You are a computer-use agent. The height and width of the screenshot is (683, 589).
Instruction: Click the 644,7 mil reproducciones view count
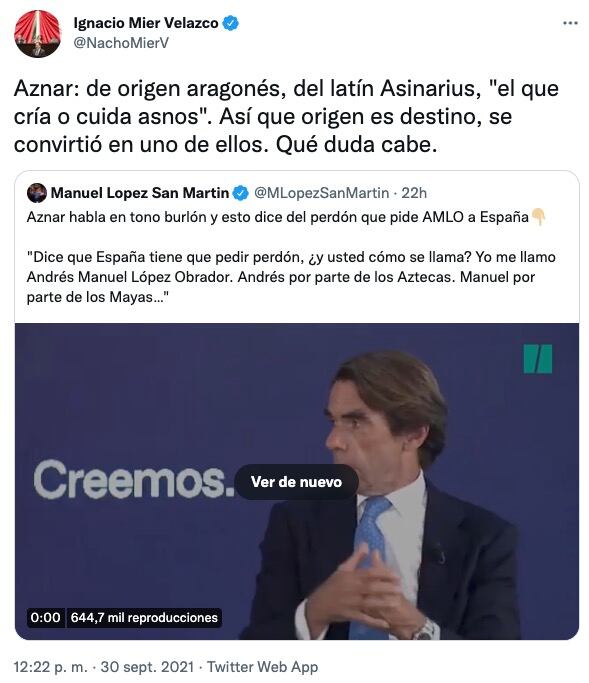(144, 618)
